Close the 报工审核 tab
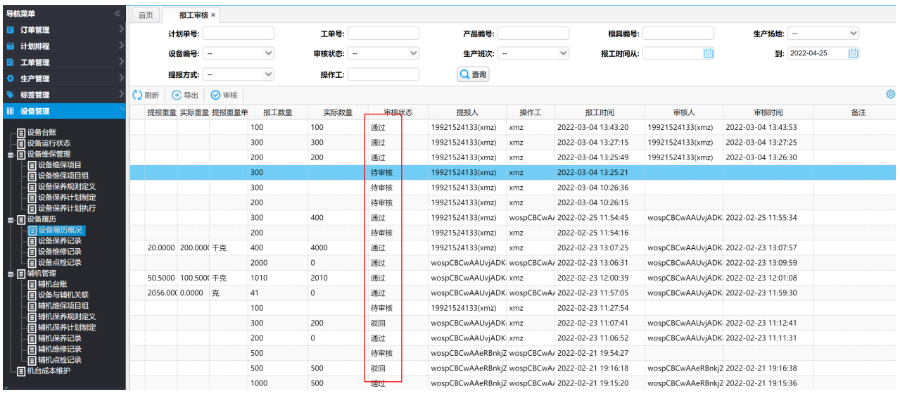This screenshot has width=900, height=395. pos(214,15)
